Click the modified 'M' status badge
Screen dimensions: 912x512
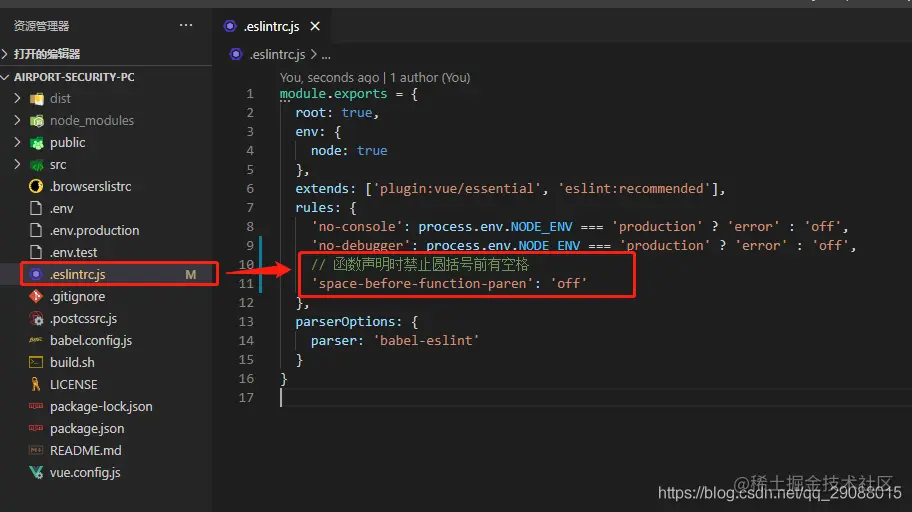pyautogui.click(x=191, y=274)
